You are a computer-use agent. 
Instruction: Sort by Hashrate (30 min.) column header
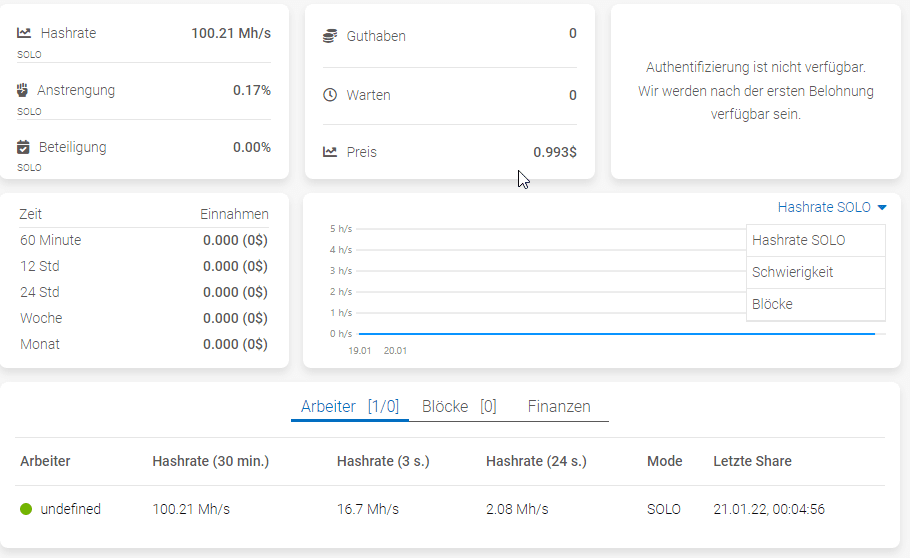(x=211, y=461)
